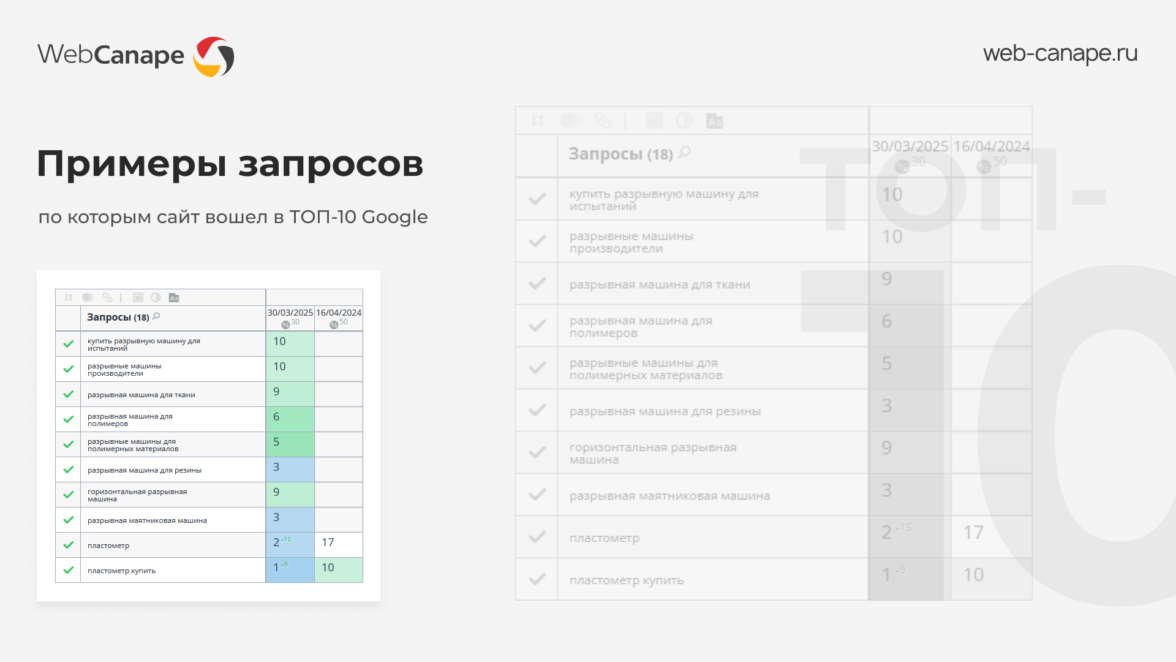Click green 10 cell in пластометр купить row
The image size is (1176, 662).
338,570
